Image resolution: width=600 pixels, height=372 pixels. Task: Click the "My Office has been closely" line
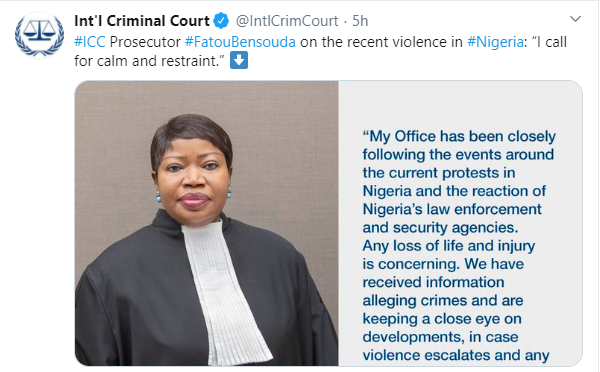tap(459, 136)
